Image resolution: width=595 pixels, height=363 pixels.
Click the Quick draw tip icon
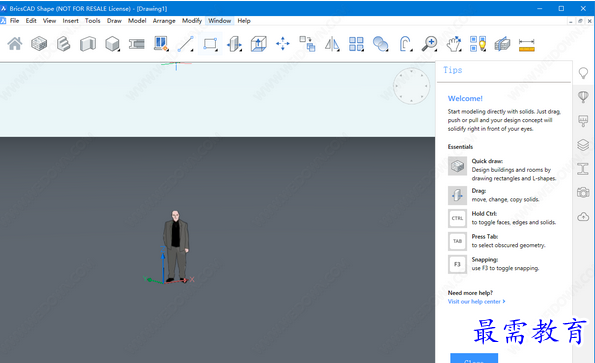(x=457, y=166)
